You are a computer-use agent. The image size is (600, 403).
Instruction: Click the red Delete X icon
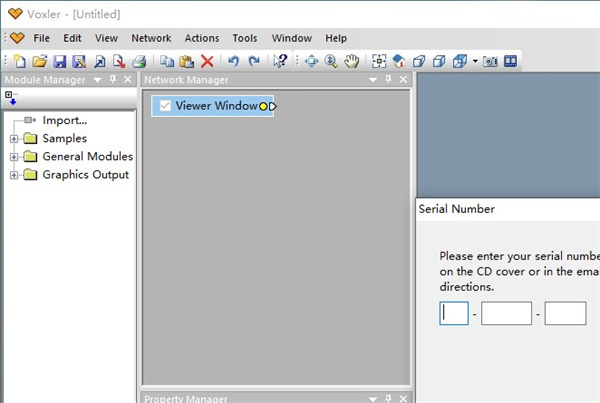[x=207, y=61]
